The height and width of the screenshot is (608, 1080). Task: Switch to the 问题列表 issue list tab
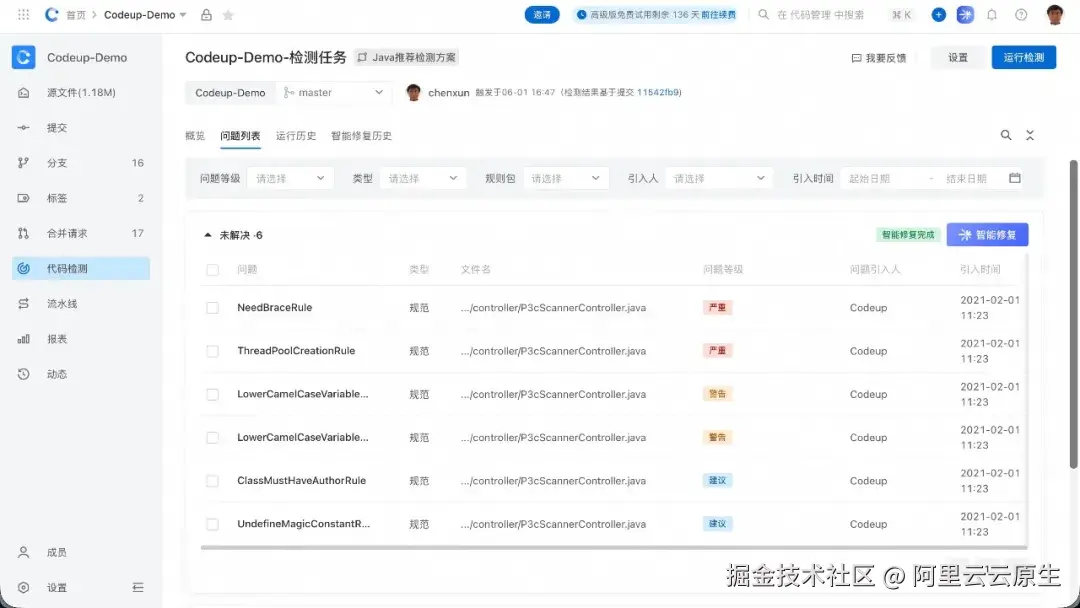tap(240, 136)
